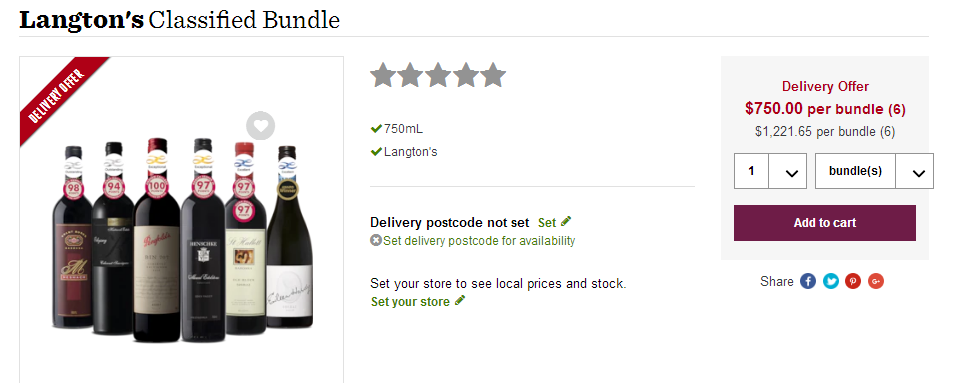972x383 pixels.
Task: Click Set next to delivery postcode
Action: coord(547,222)
